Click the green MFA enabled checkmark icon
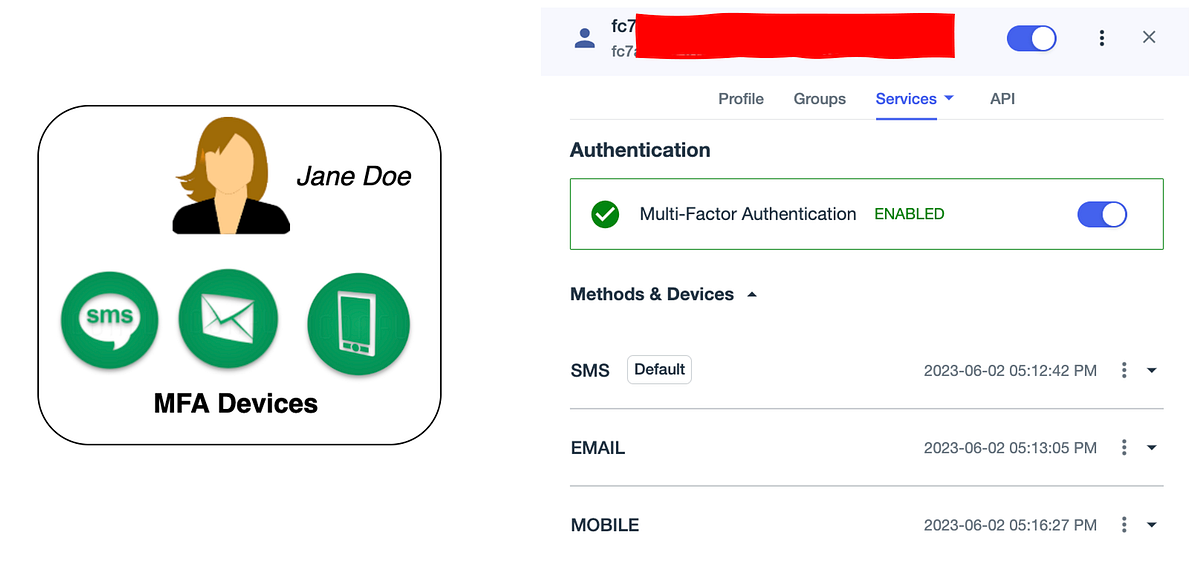 pos(605,214)
